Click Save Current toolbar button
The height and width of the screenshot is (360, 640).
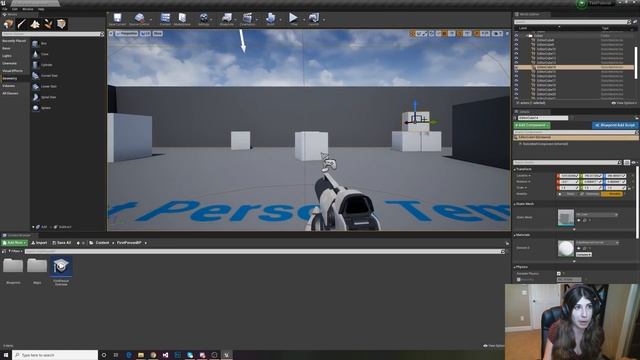click(x=117, y=19)
